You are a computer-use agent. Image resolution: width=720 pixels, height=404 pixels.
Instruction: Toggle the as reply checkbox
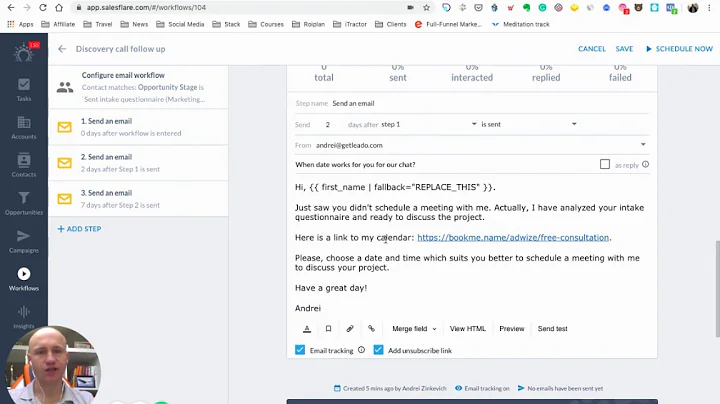point(605,164)
